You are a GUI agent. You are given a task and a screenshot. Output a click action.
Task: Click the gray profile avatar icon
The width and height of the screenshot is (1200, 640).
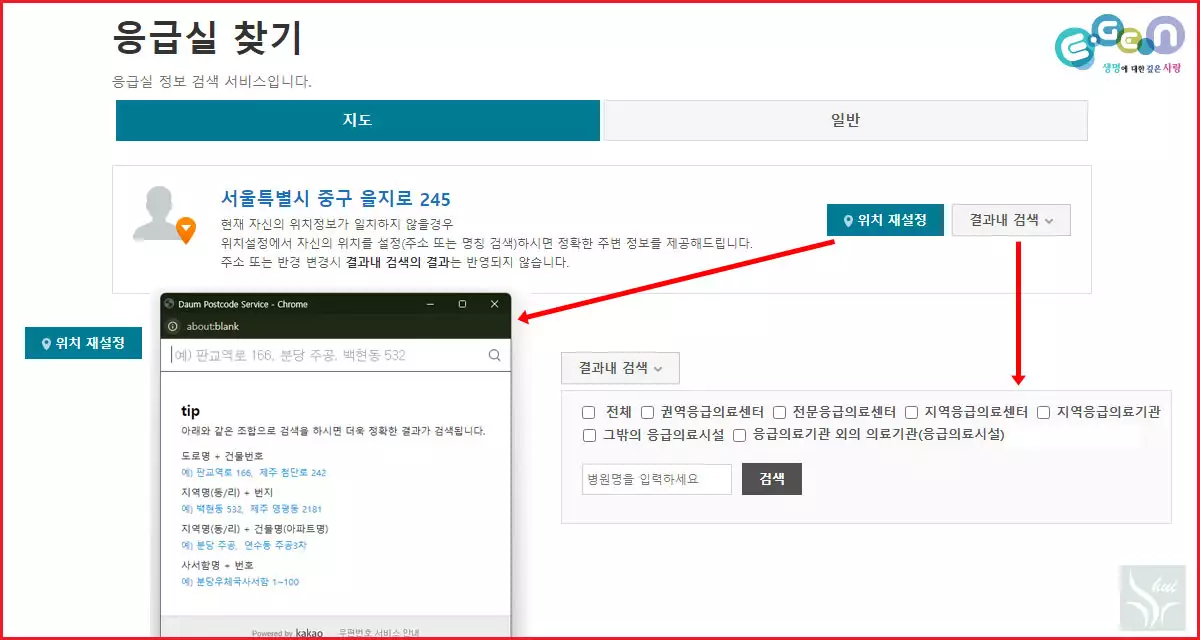click(157, 210)
